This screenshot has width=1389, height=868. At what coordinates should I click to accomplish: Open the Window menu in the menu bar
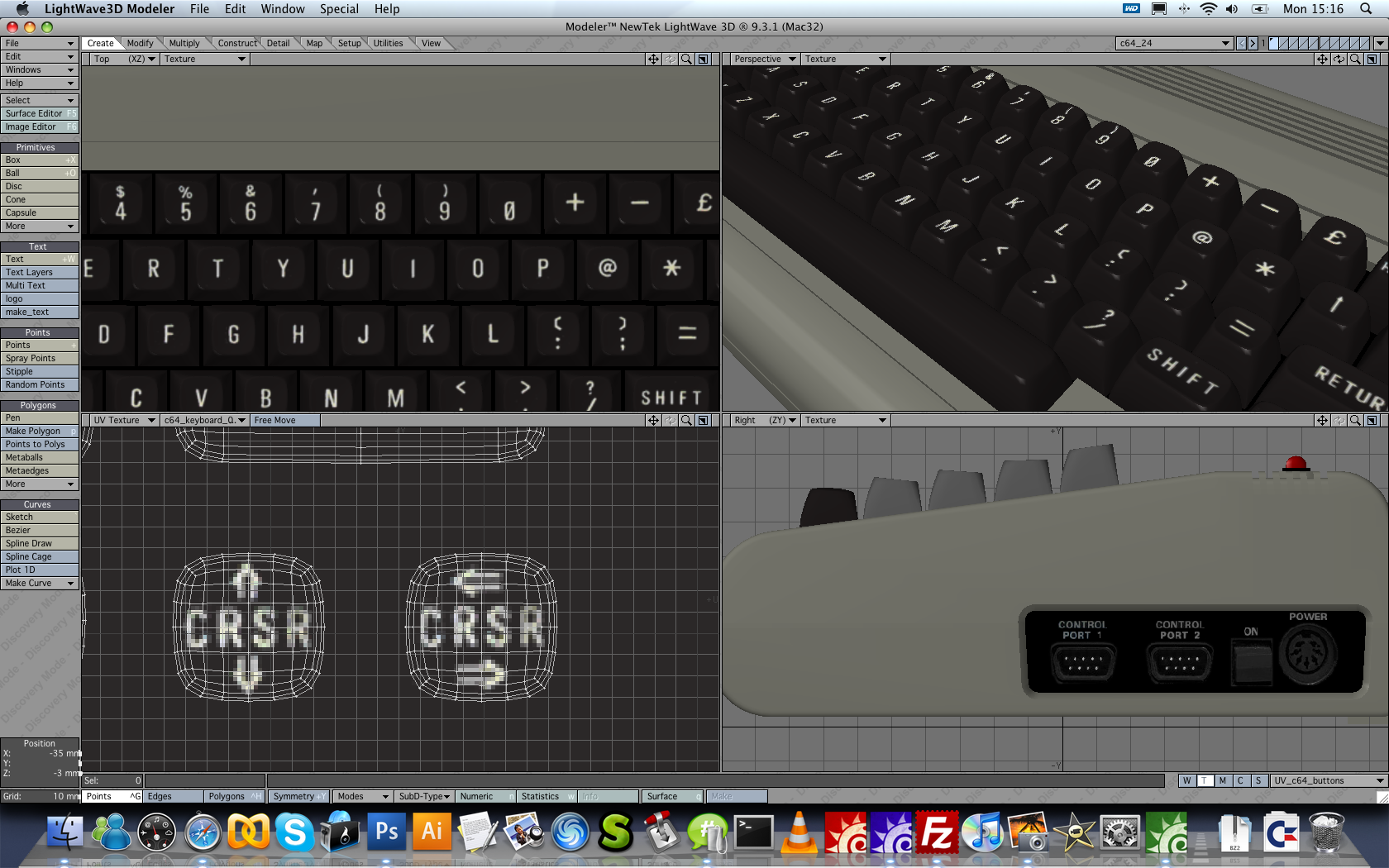pos(283,9)
